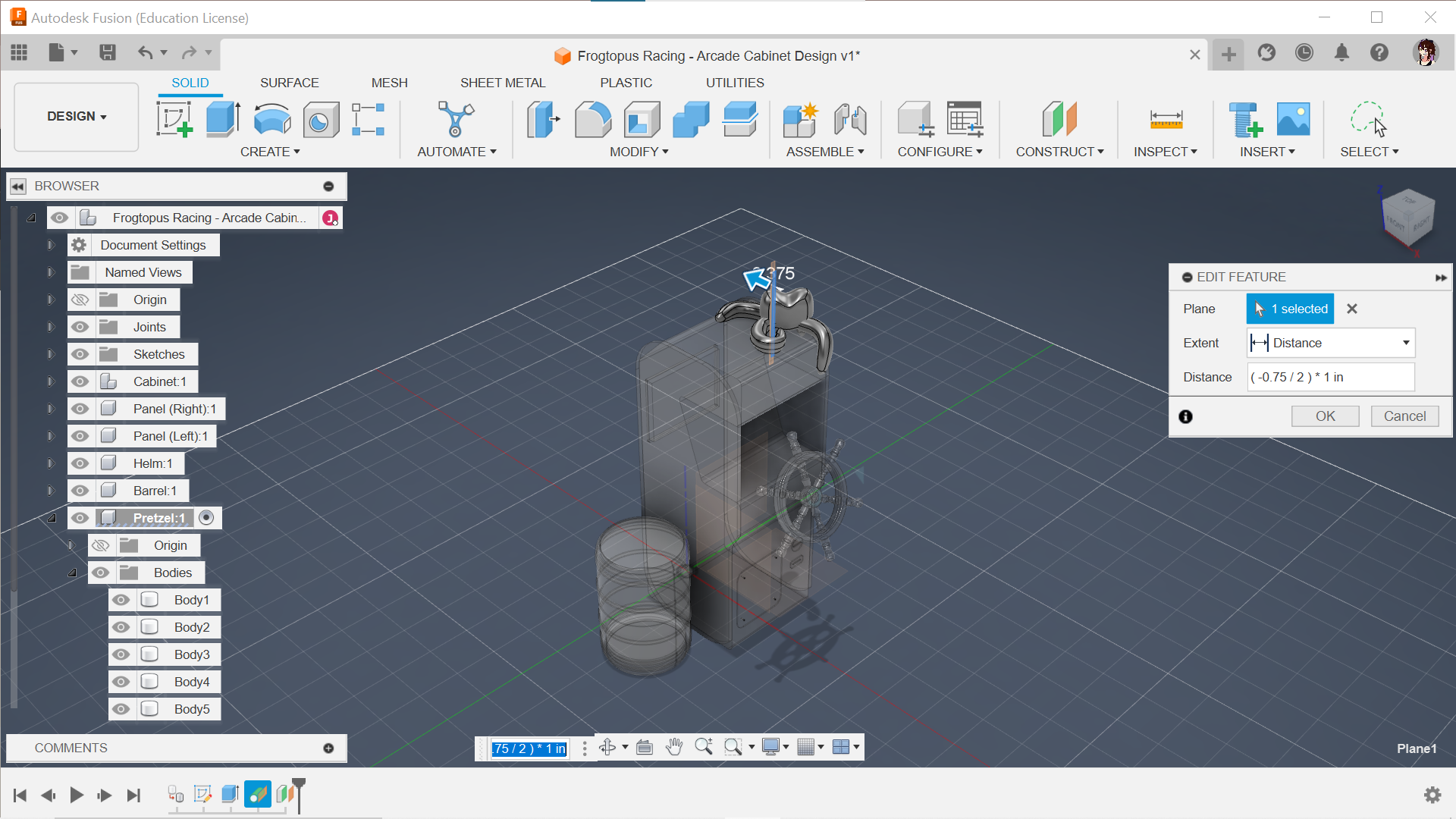
Task: Select the Press Pull tool icon
Action: coord(543,120)
